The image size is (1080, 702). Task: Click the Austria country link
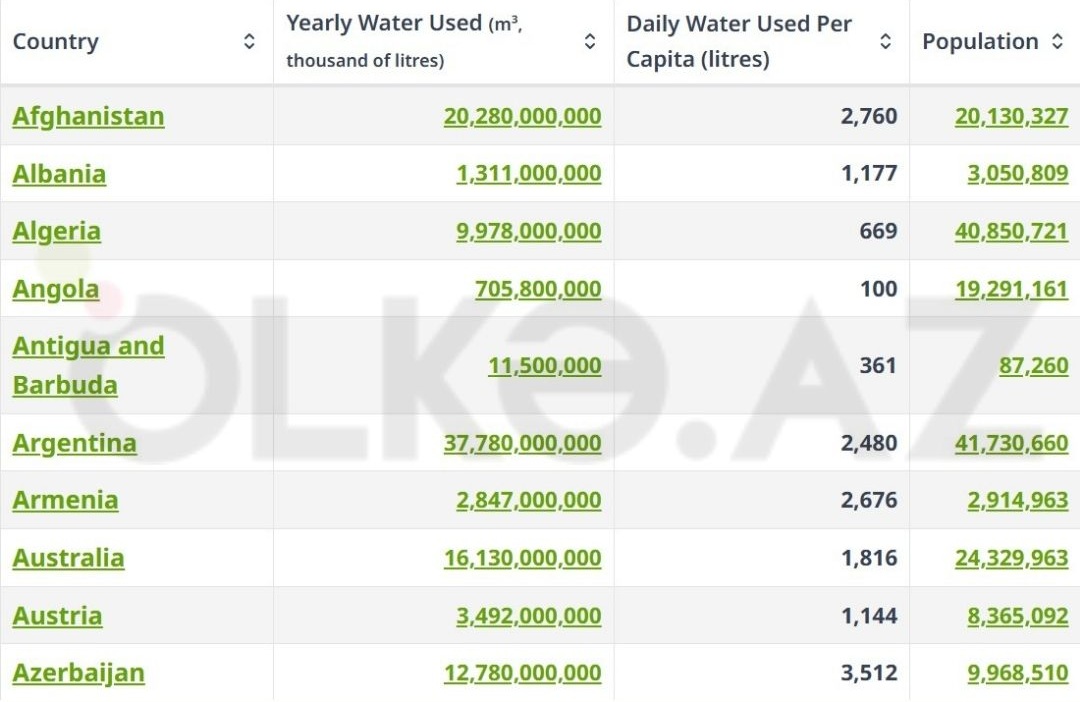[x=57, y=616]
